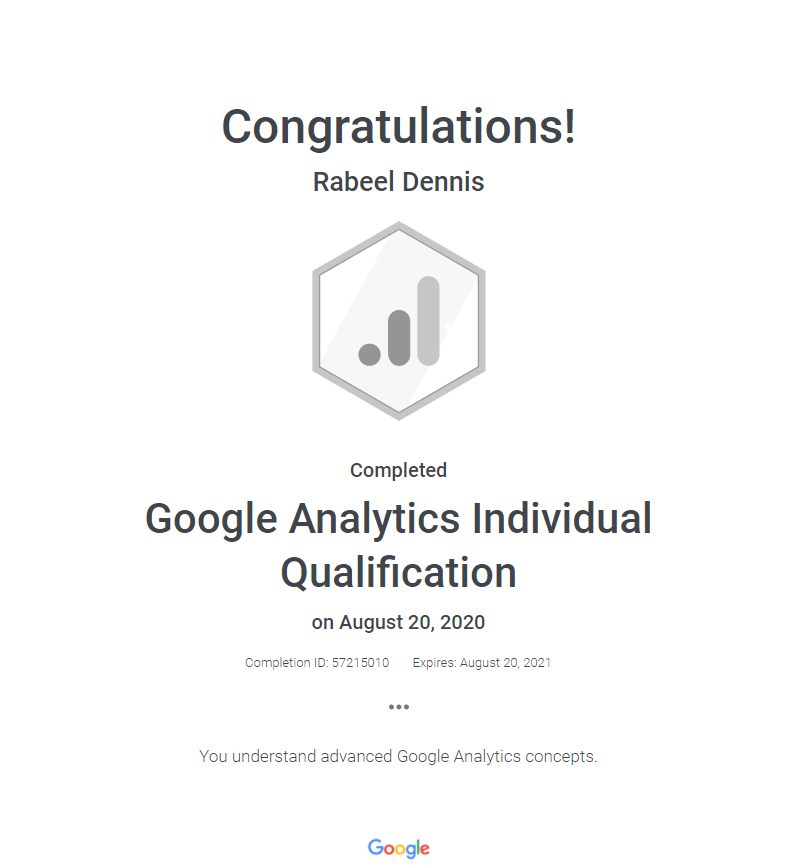Click the middle bar in Analytics logo

point(399,338)
